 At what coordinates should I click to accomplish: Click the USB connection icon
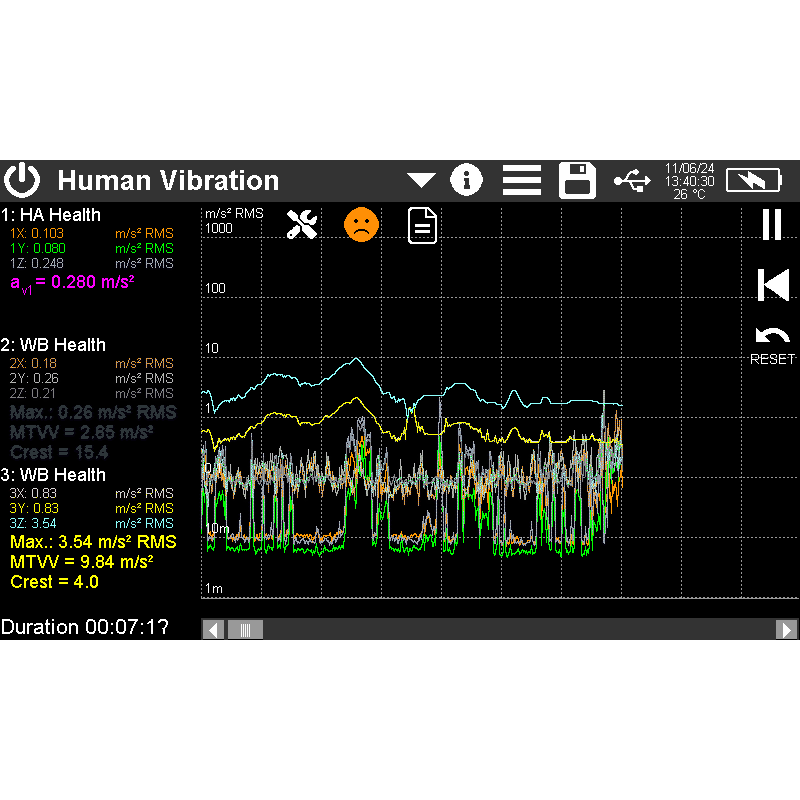(632, 180)
